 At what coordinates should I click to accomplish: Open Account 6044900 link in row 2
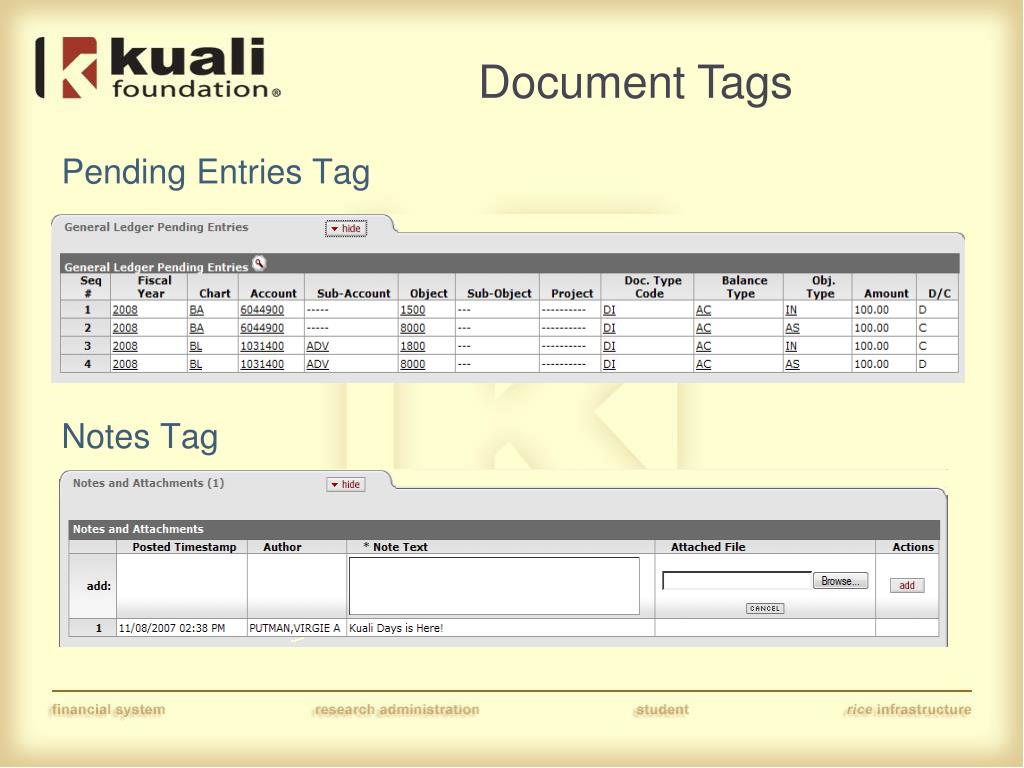tap(262, 328)
